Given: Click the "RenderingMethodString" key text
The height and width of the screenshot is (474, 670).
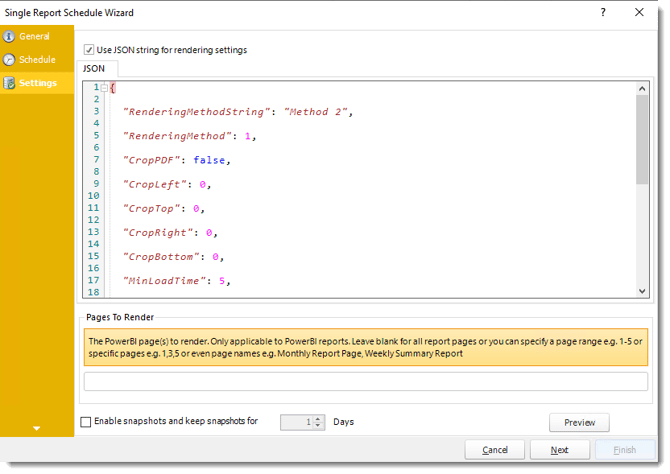Looking at the screenshot, I should 197,112.
